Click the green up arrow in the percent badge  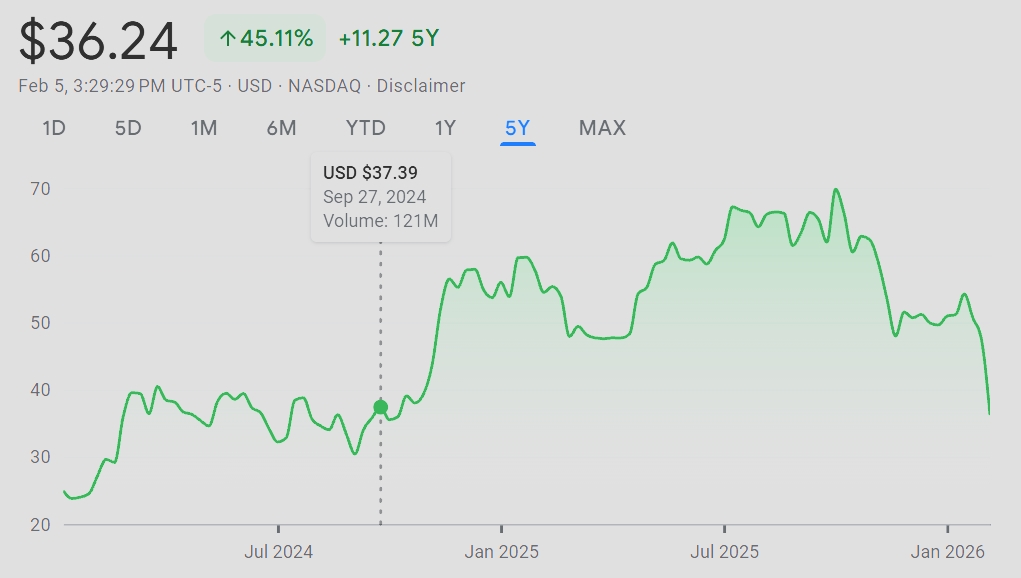227,39
